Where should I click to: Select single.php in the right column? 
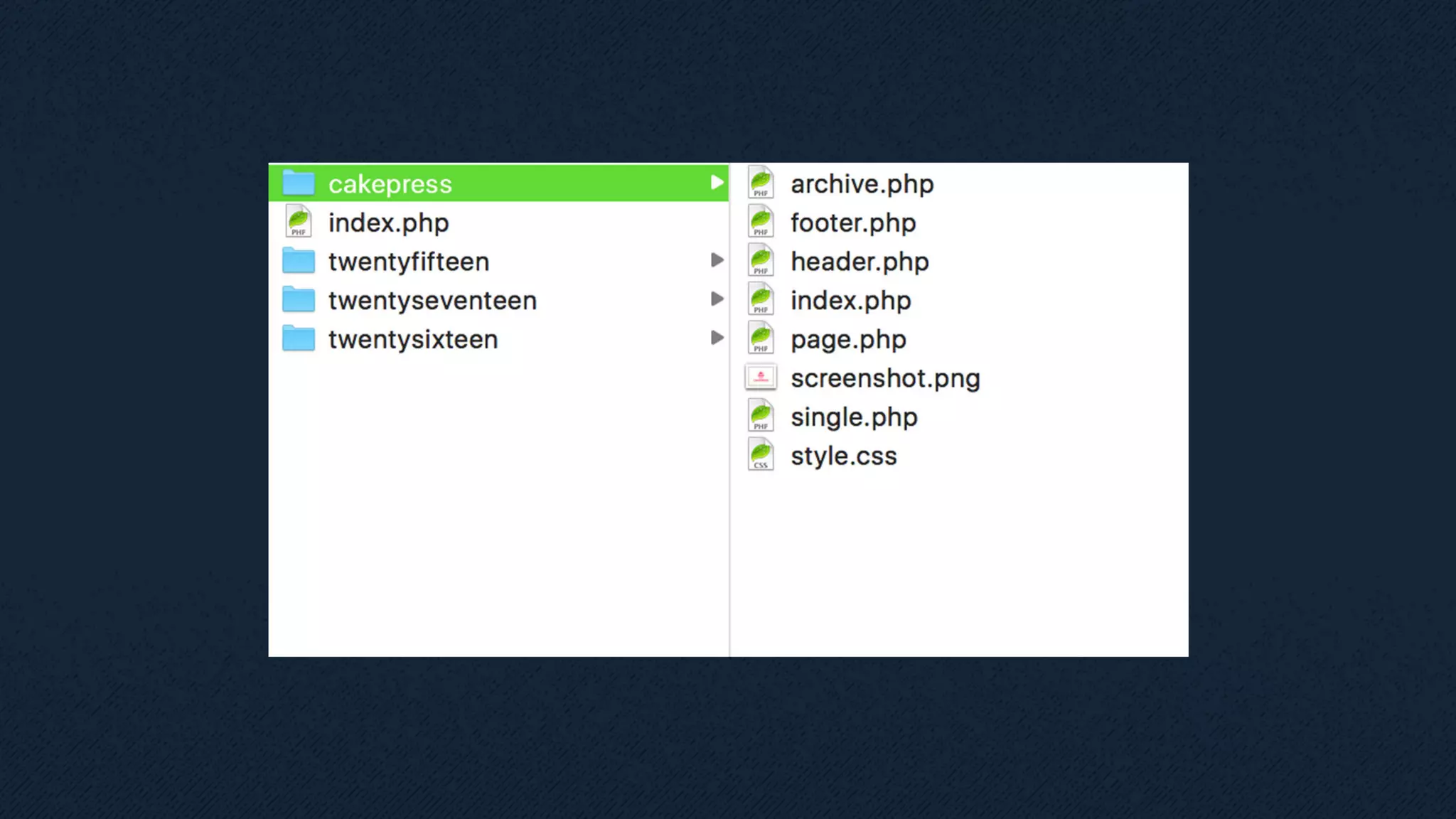coord(854,417)
